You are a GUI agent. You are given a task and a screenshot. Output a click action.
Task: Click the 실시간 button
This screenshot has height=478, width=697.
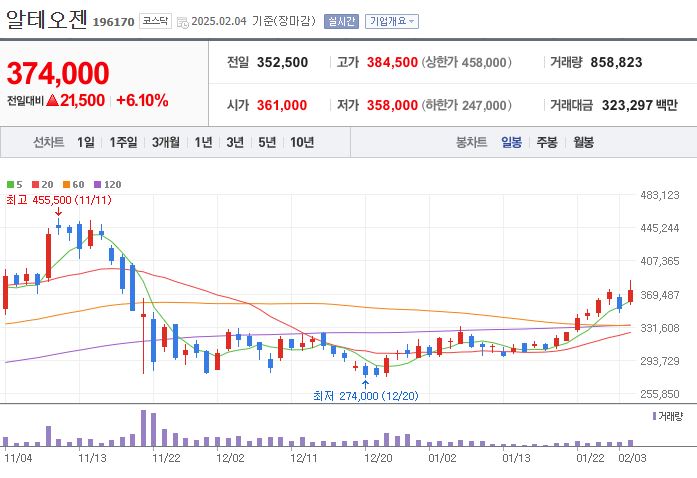tap(341, 21)
